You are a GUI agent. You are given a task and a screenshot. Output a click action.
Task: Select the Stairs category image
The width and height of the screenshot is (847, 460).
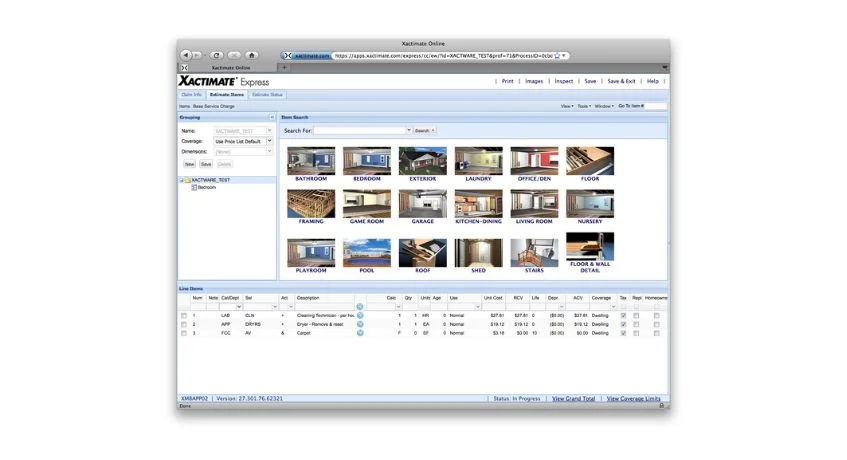(x=534, y=253)
